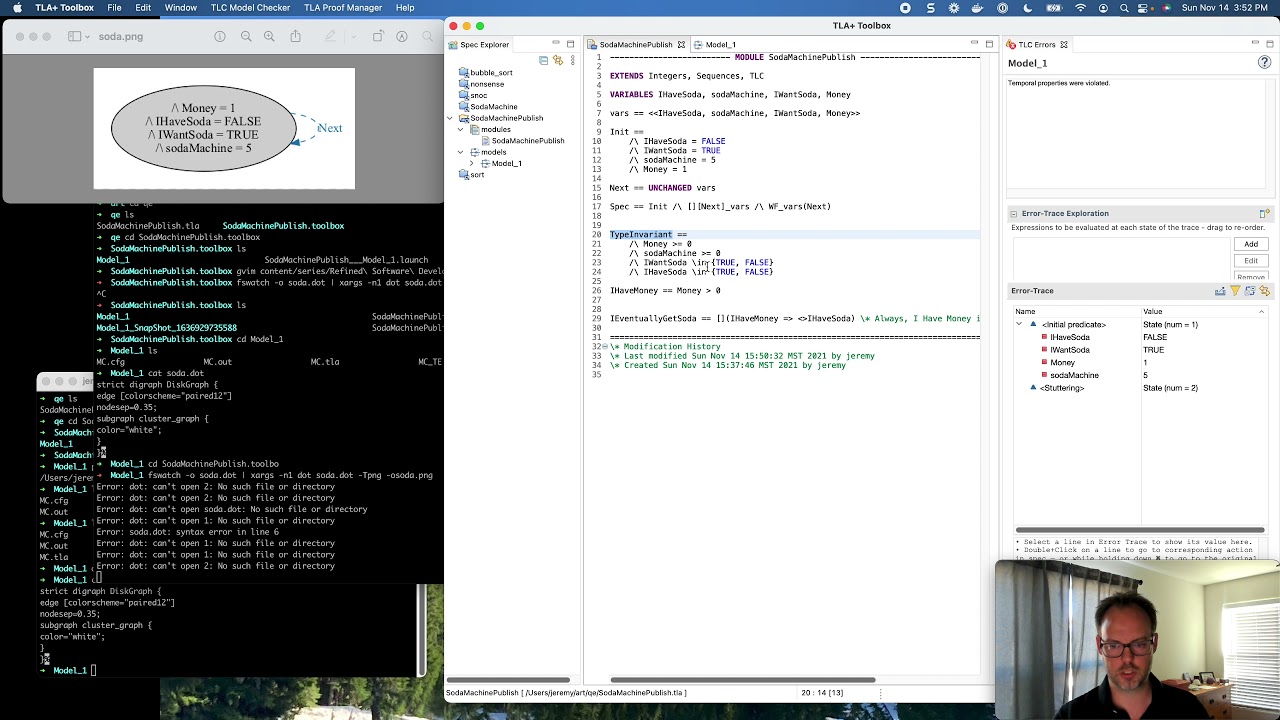Click the Edit expression button

[x=1251, y=260]
